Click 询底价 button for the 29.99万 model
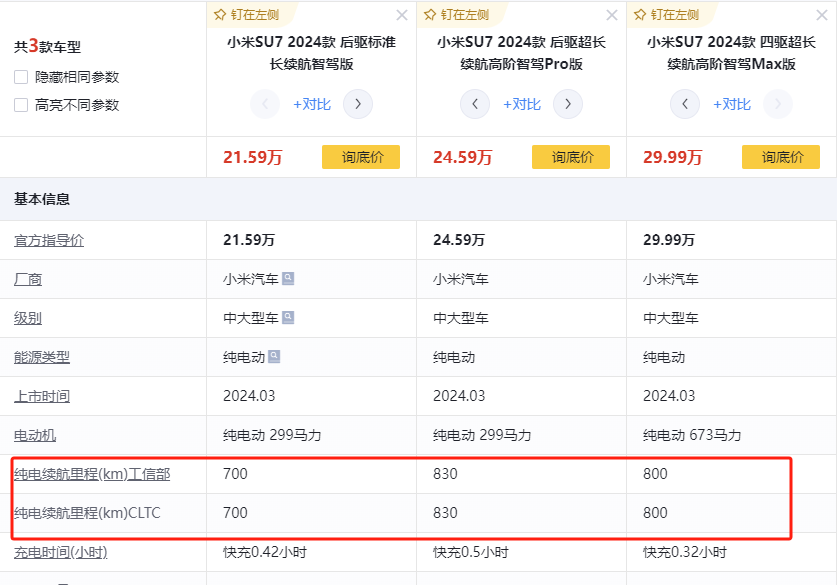Screen dimensions: 837x585 coord(781,157)
